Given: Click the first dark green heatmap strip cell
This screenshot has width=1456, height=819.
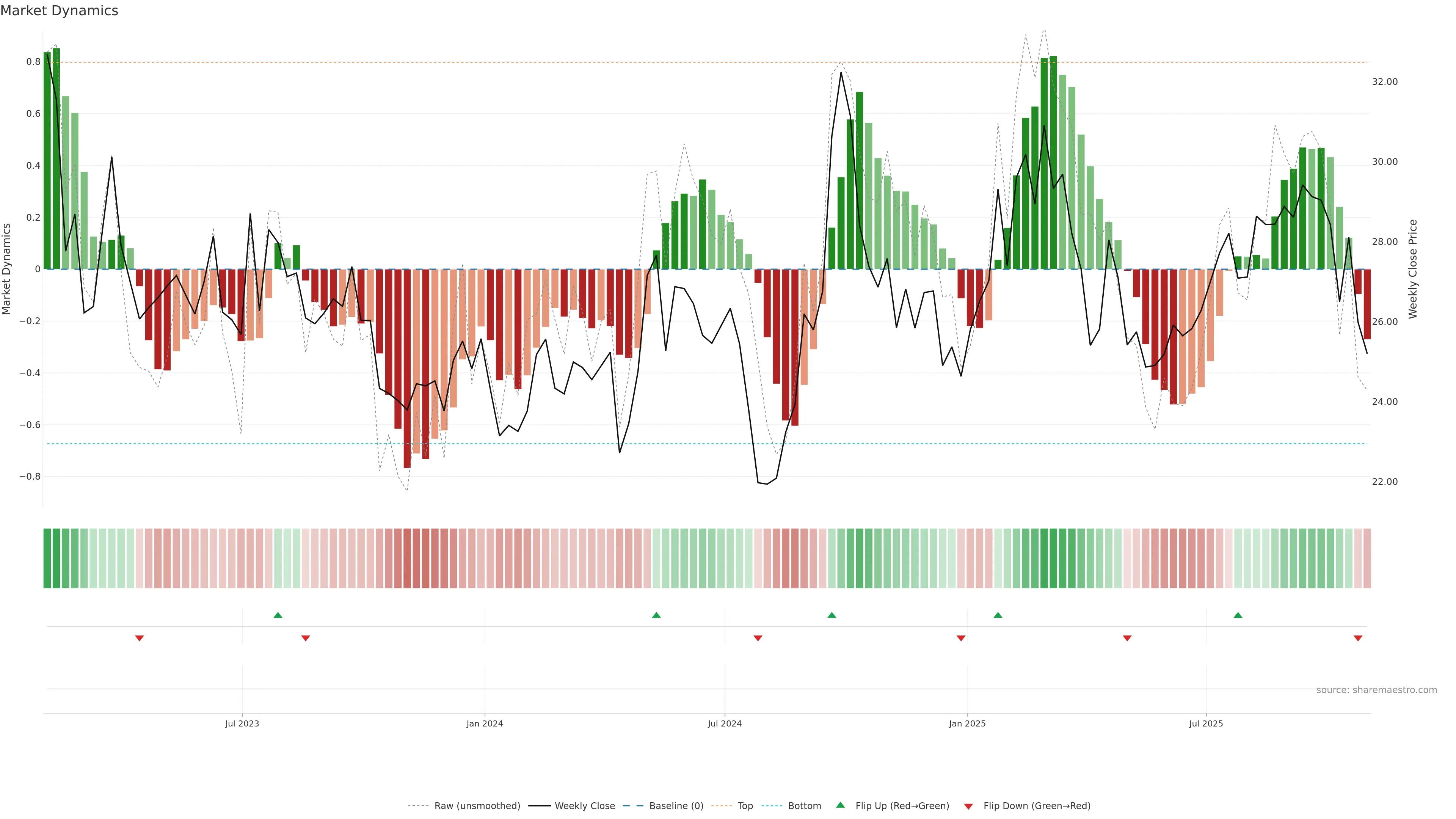Looking at the screenshot, I should tap(47, 558).
